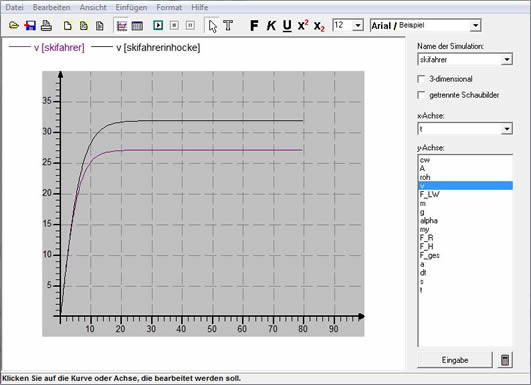Open the font size 12 dropdown
This screenshot has height=385, width=531.
pyautogui.click(x=357, y=25)
